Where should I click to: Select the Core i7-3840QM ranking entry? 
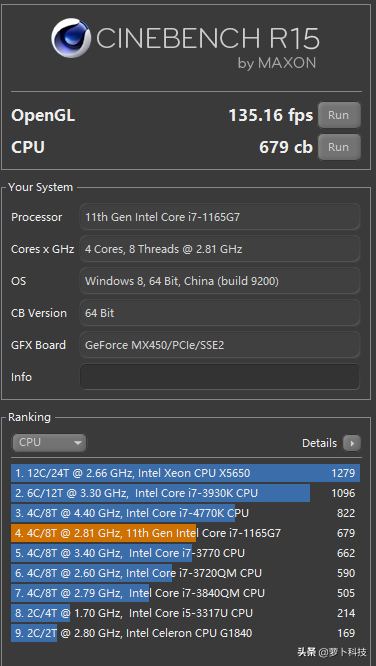[x=186, y=593]
